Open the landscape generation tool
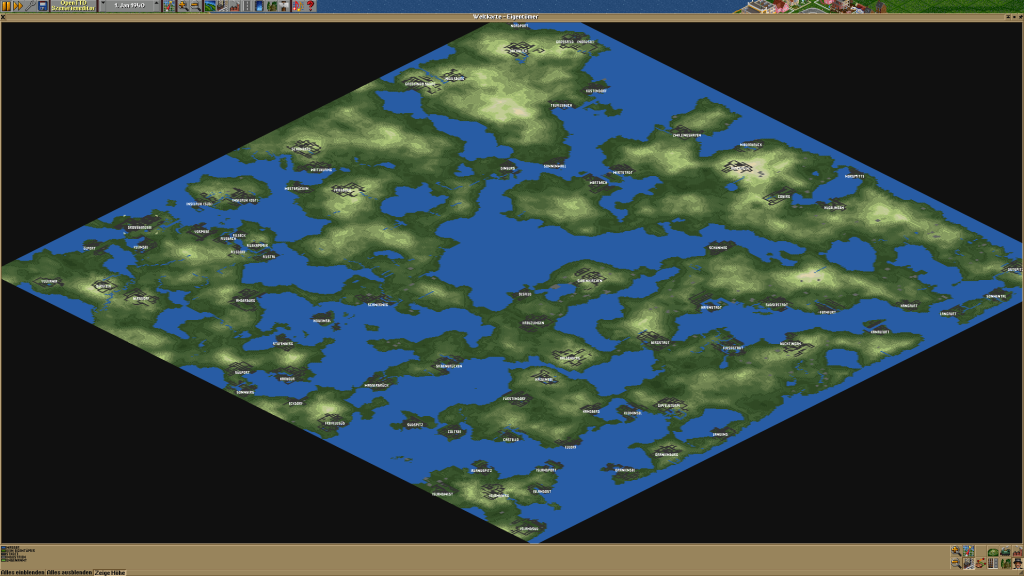This screenshot has width=1024, height=576. click(x=210, y=6)
